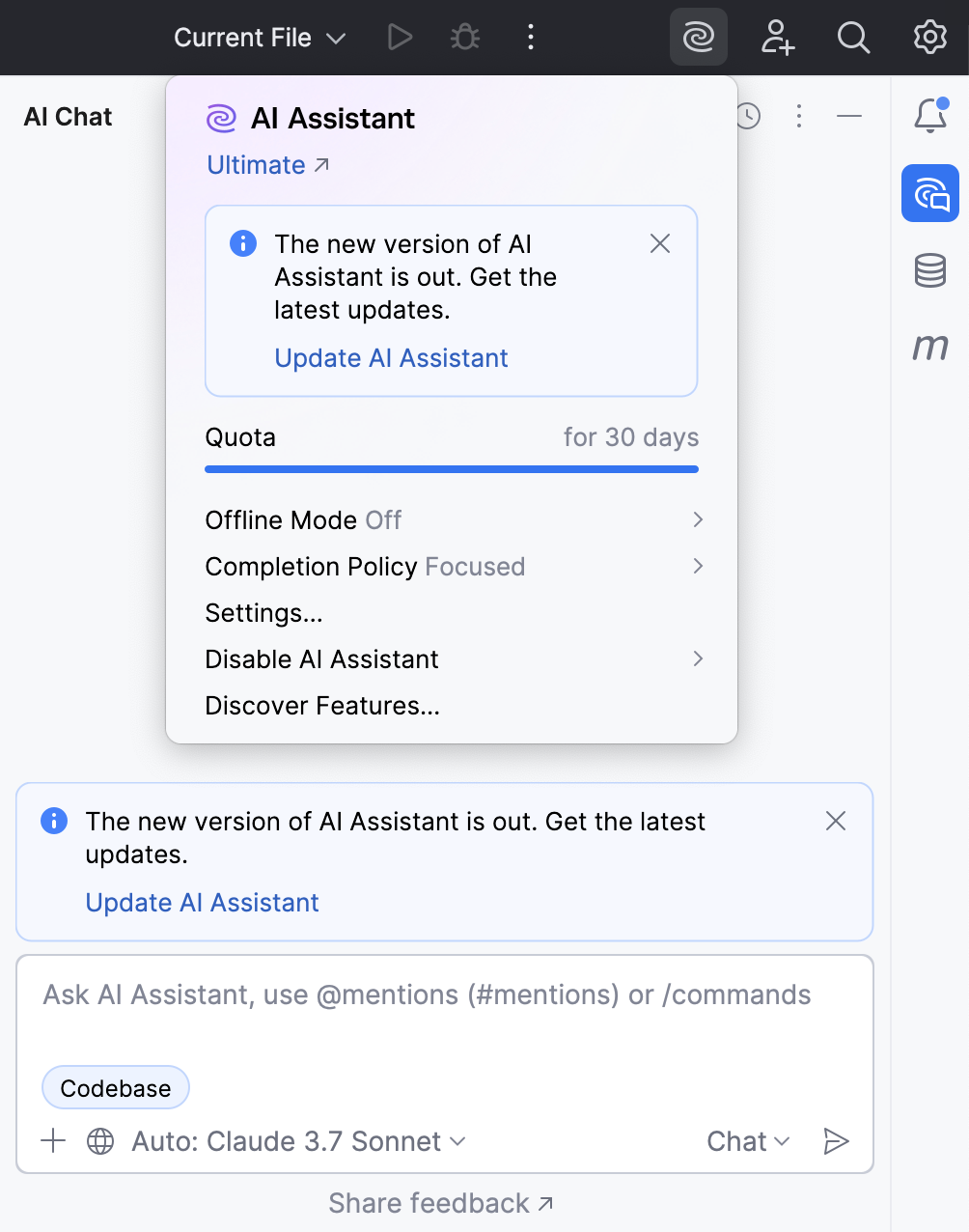Click the Ask AI Assistant input field
This screenshot has width=969, height=1232.
(444, 1009)
